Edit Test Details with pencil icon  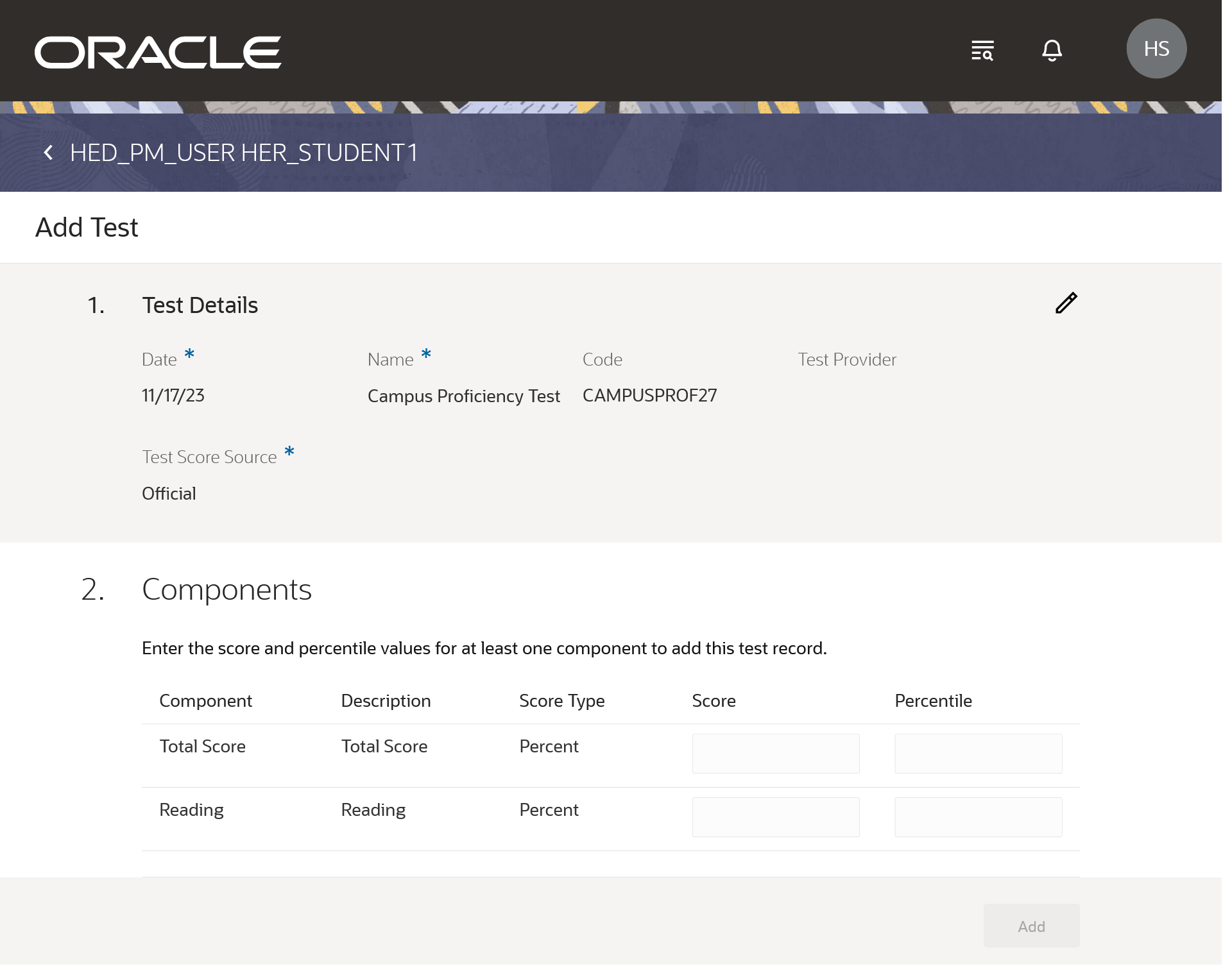point(1066,303)
